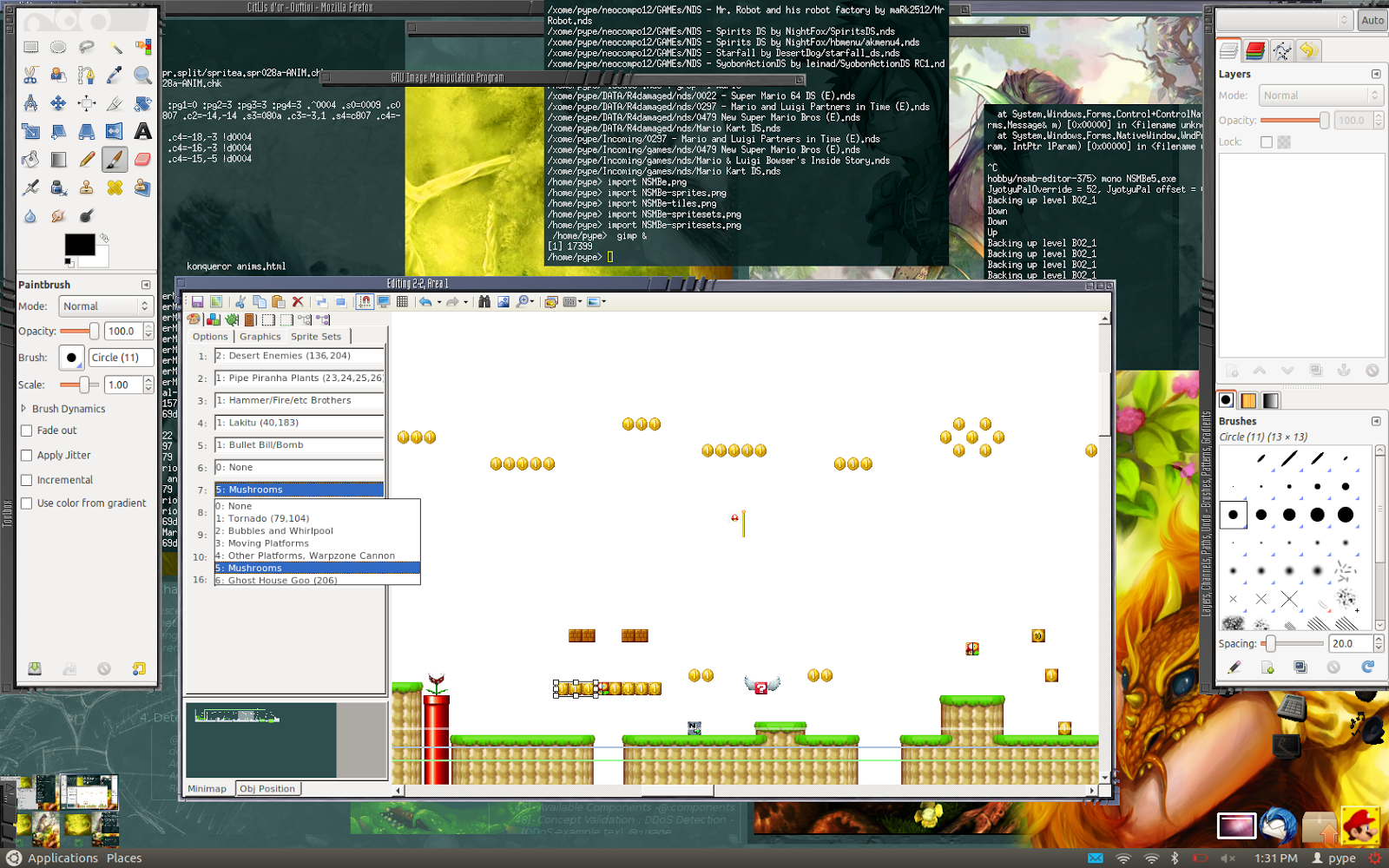This screenshot has height=868, width=1389.
Task: Enable Incremental painting mode
Action: (x=27, y=479)
